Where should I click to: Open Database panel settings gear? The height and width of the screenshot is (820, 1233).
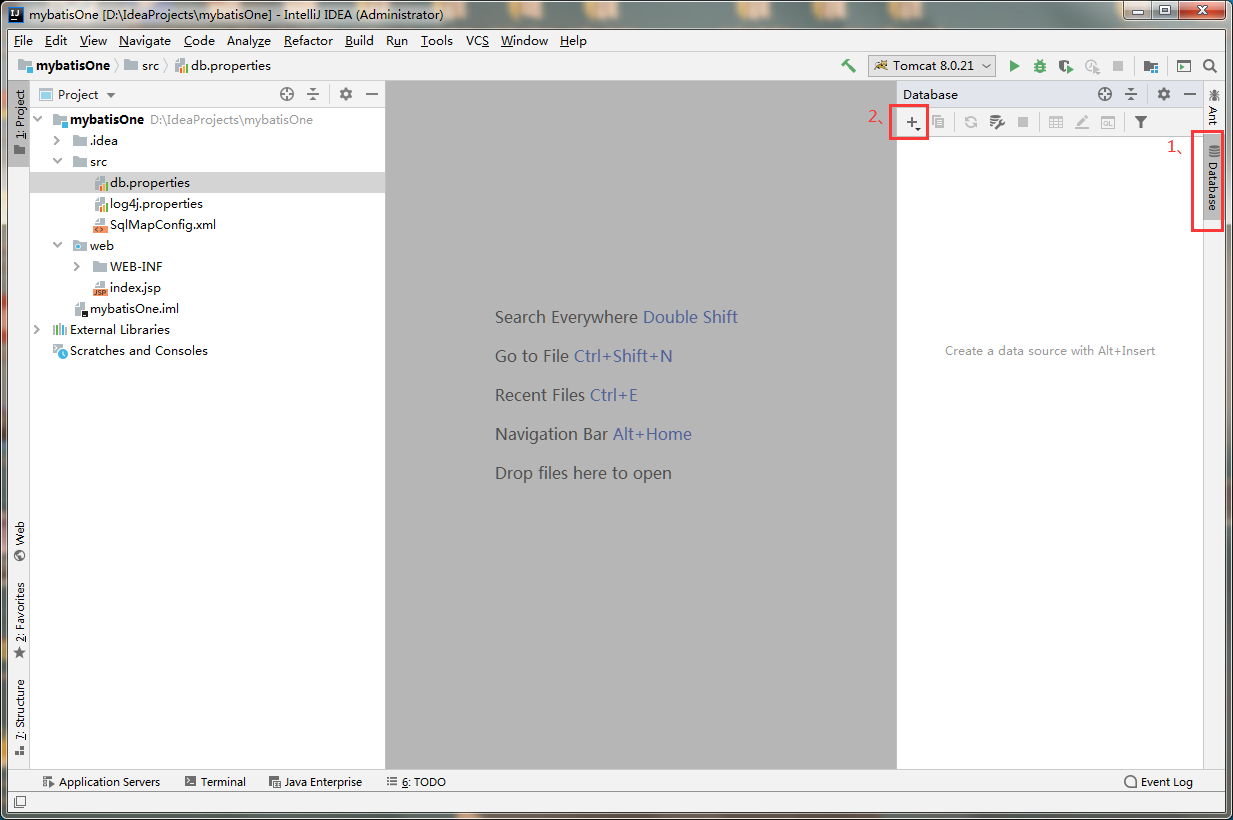[1164, 94]
